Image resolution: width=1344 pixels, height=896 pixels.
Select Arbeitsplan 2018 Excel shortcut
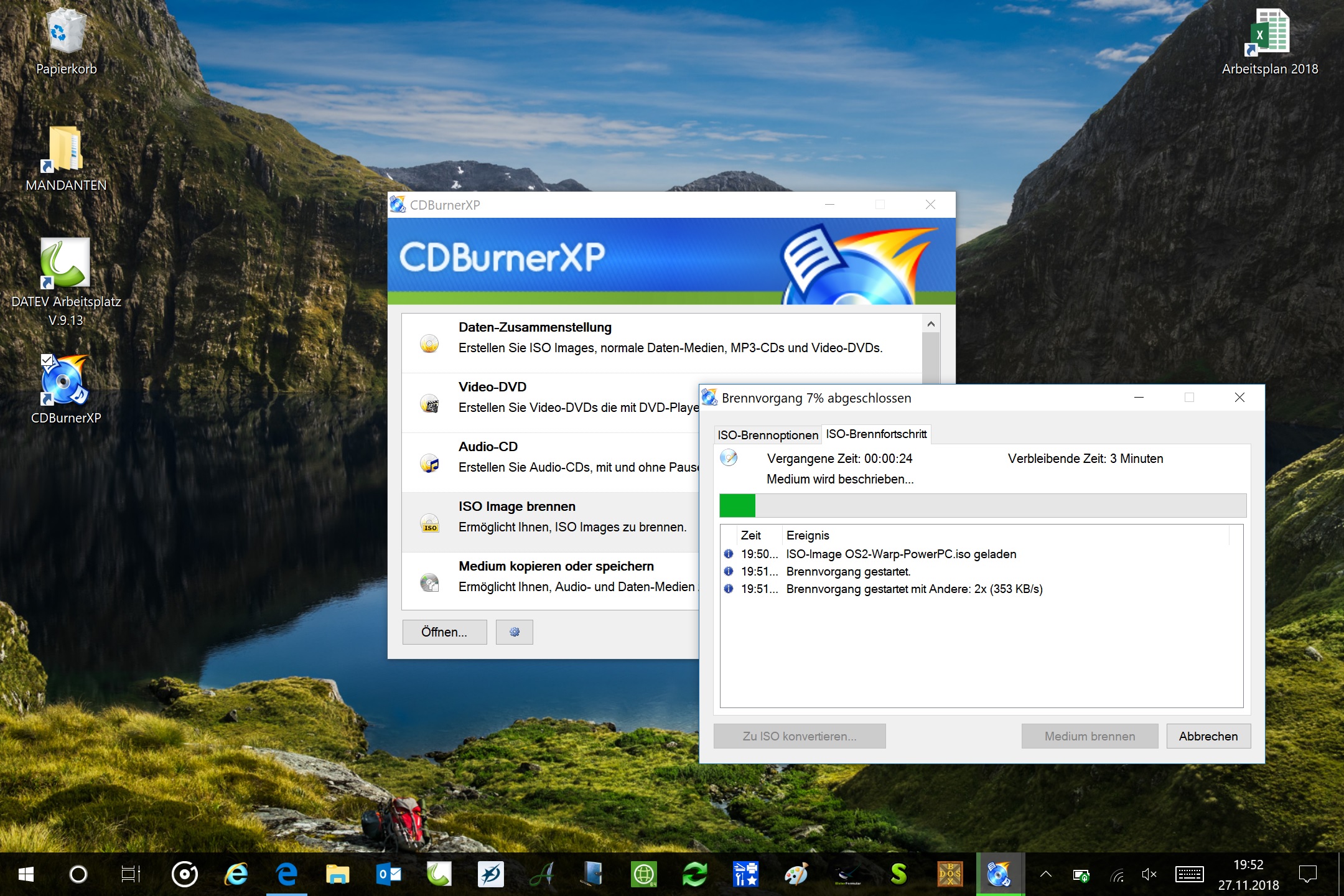tap(1270, 41)
